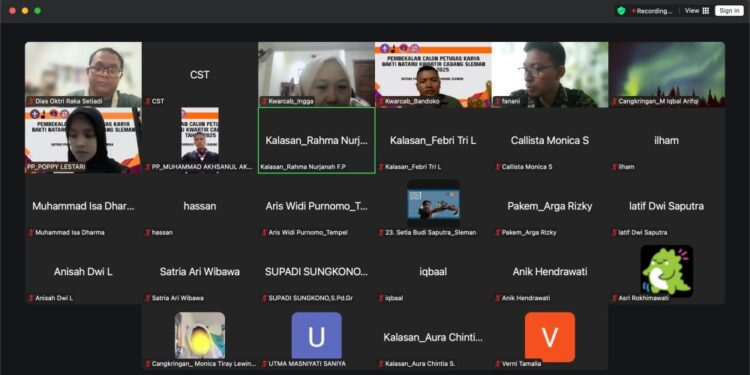The width and height of the screenshot is (750, 375).
Task: Click muted mic icon beside Anisah Dwi L
Action: (x=31, y=298)
